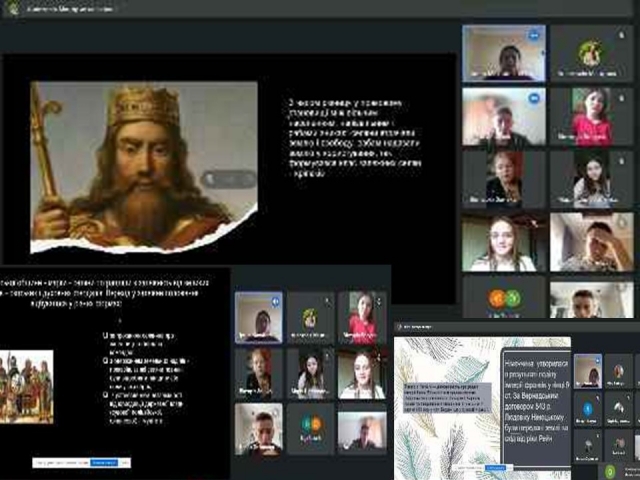Click the muted mic icon on the green-yellow avatar tile, top-right window

(x=621, y=36)
